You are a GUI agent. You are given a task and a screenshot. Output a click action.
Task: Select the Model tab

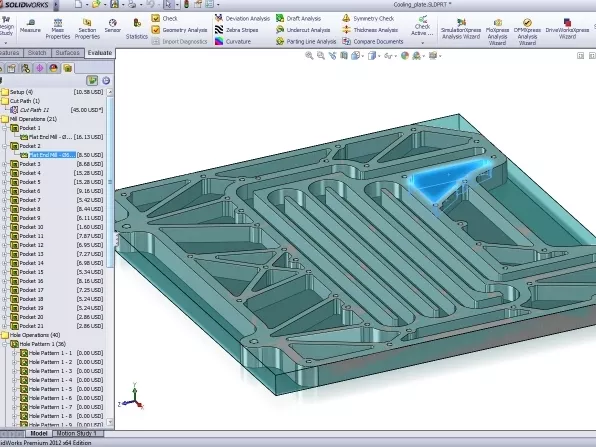pyautogui.click(x=39, y=434)
